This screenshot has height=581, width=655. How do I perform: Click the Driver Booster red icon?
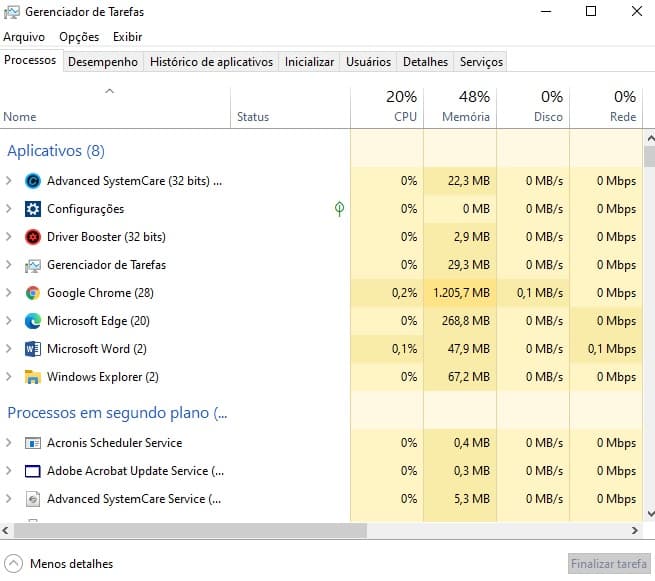point(33,237)
